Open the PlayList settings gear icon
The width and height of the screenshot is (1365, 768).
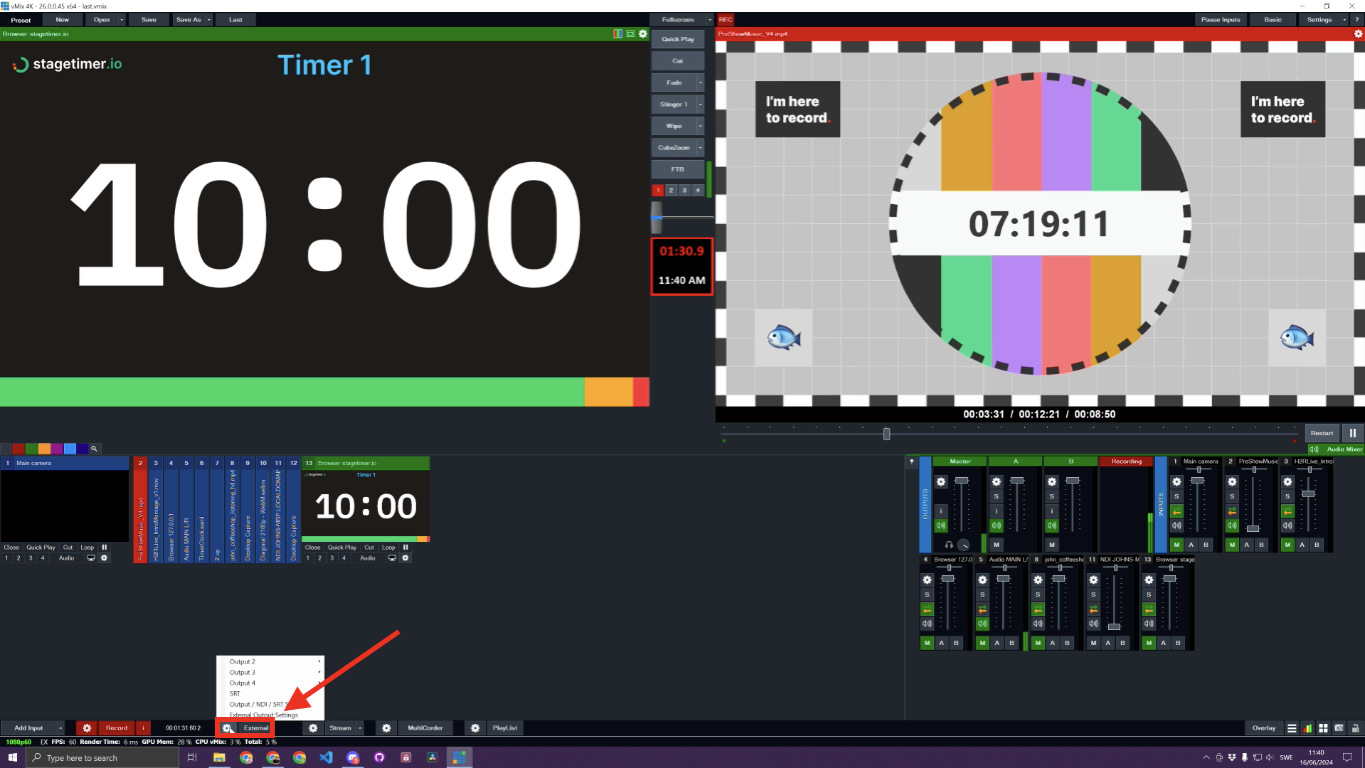473,728
